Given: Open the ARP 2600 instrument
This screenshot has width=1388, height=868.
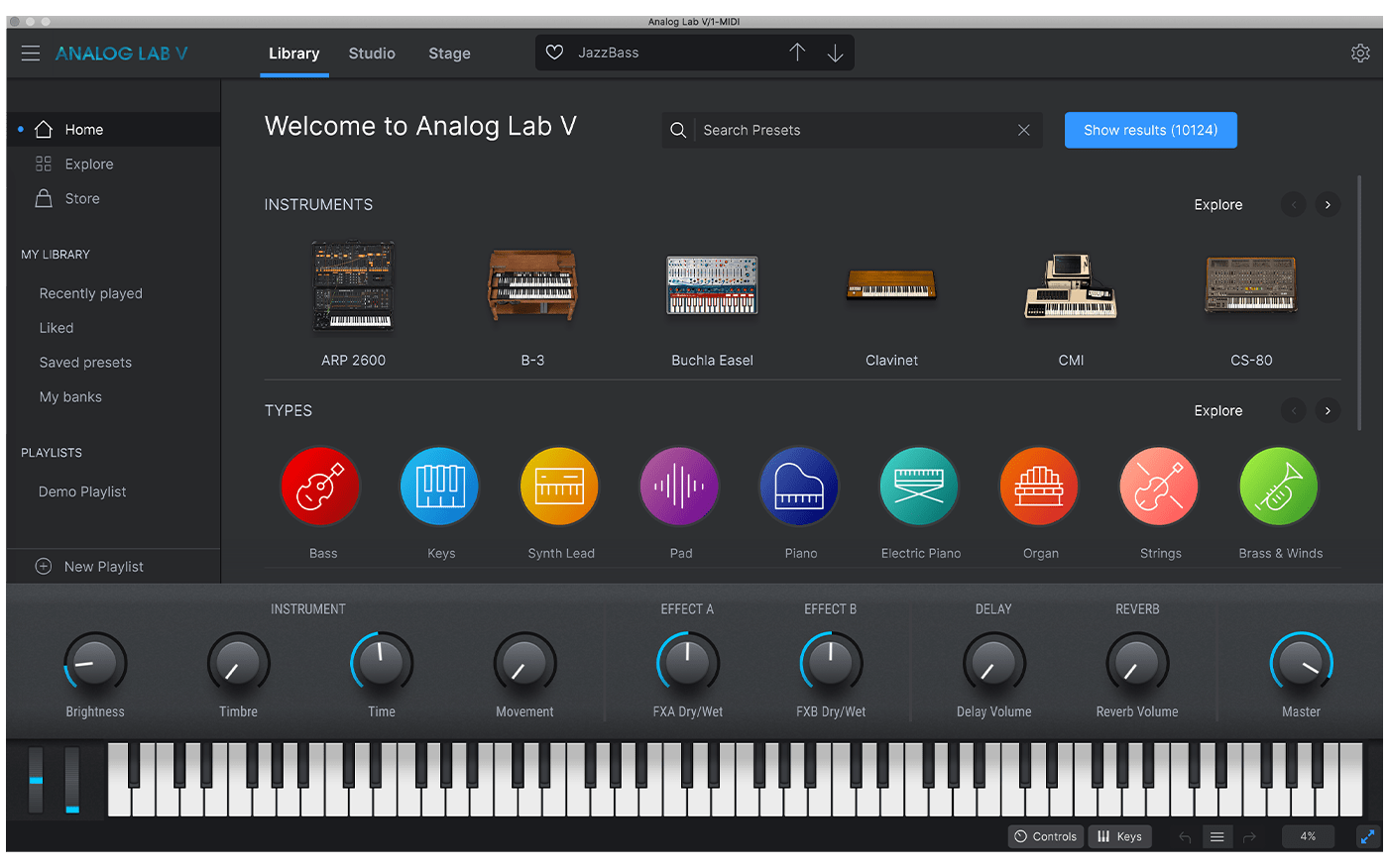Looking at the screenshot, I should pyautogui.click(x=353, y=286).
